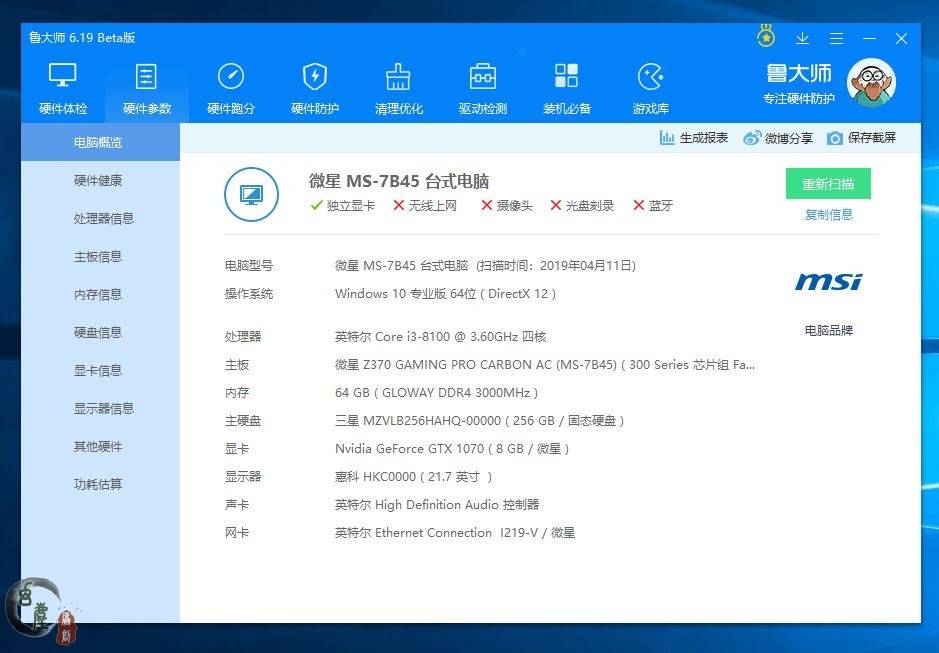
Task: Click the MSI brand logo
Action: (828, 283)
